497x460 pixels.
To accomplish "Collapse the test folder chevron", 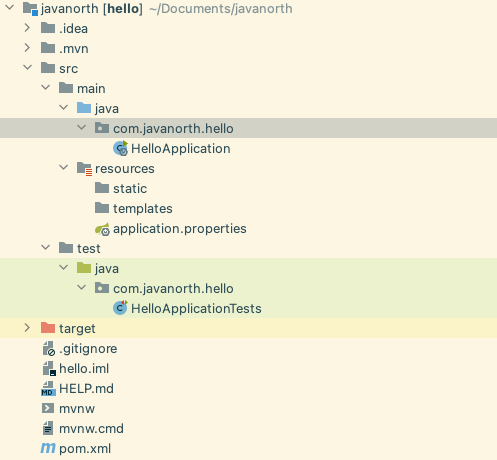I will (x=45, y=248).
